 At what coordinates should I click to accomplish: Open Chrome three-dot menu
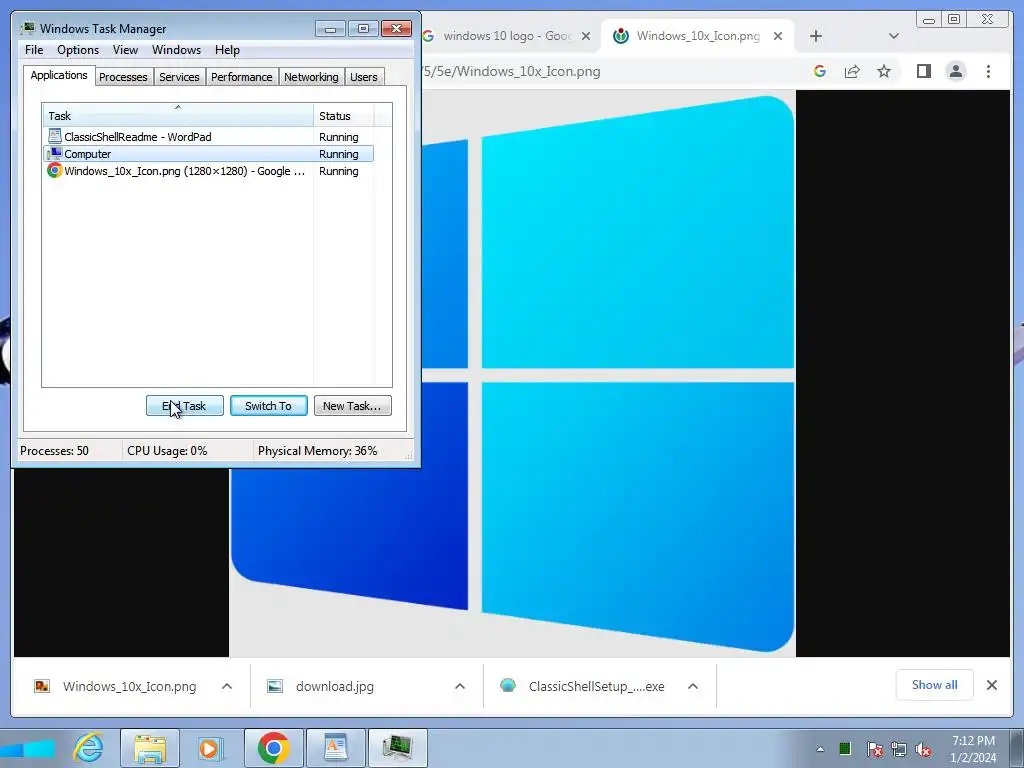click(x=988, y=71)
